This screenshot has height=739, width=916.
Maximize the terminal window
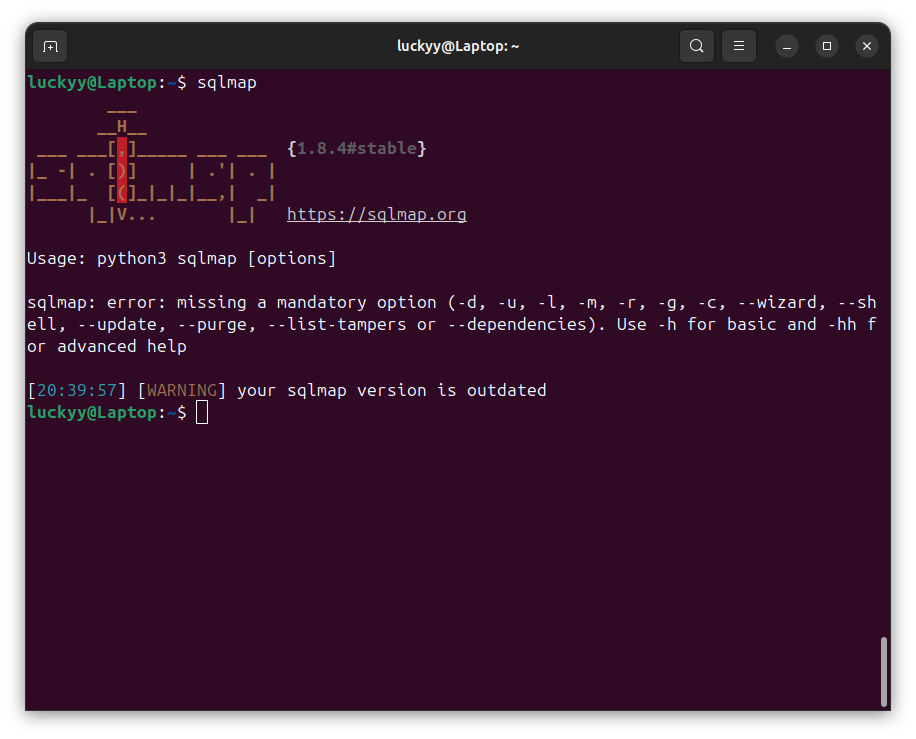[827, 46]
